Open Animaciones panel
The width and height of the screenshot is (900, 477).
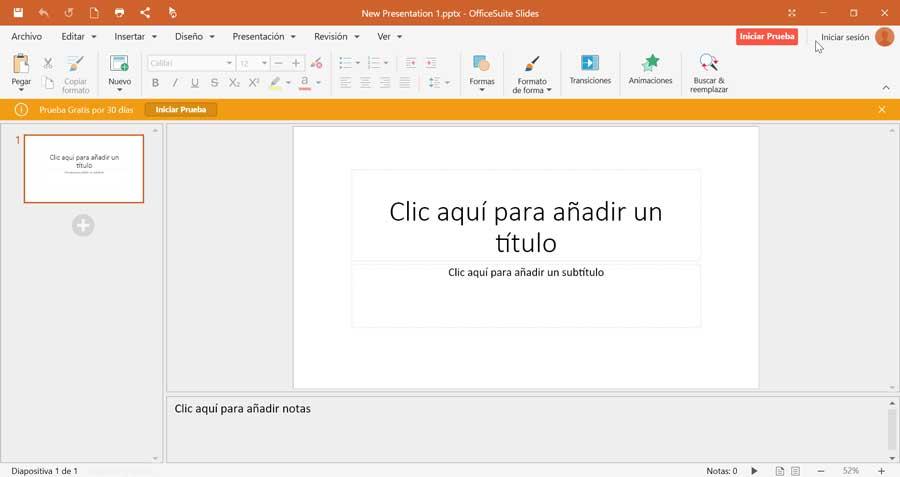click(650, 69)
